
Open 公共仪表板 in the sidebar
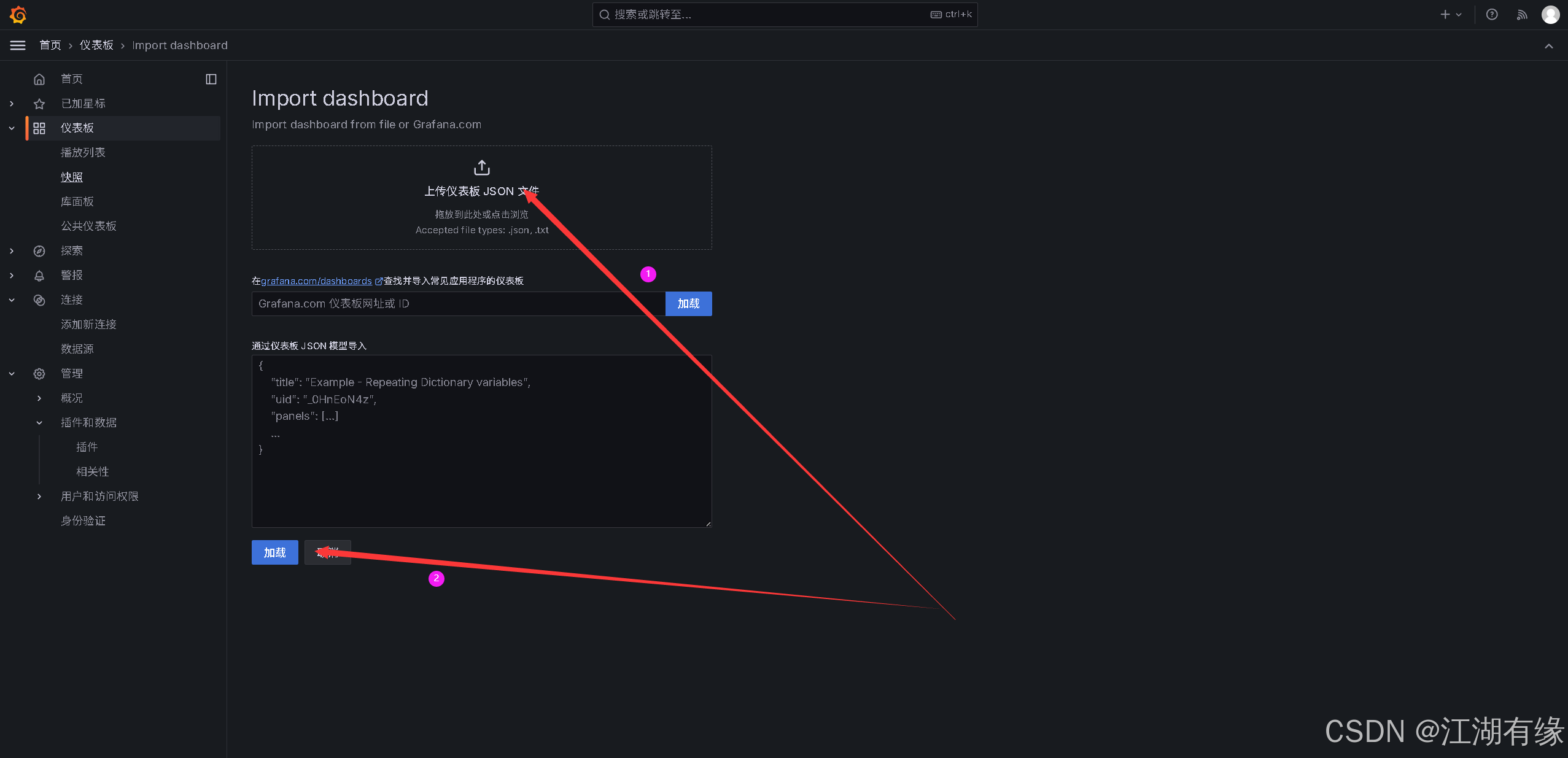(x=88, y=226)
